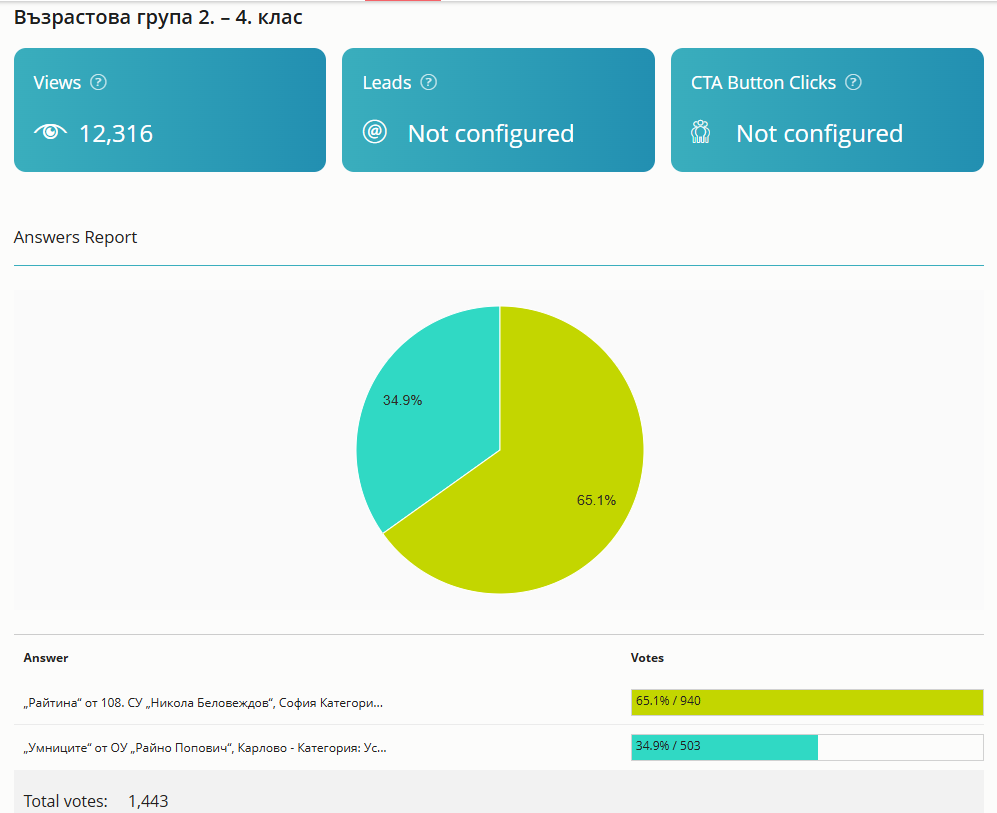Click the green 65.1% / 940 votes bar
This screenshot has height=813, width=997.
point(806,702)
